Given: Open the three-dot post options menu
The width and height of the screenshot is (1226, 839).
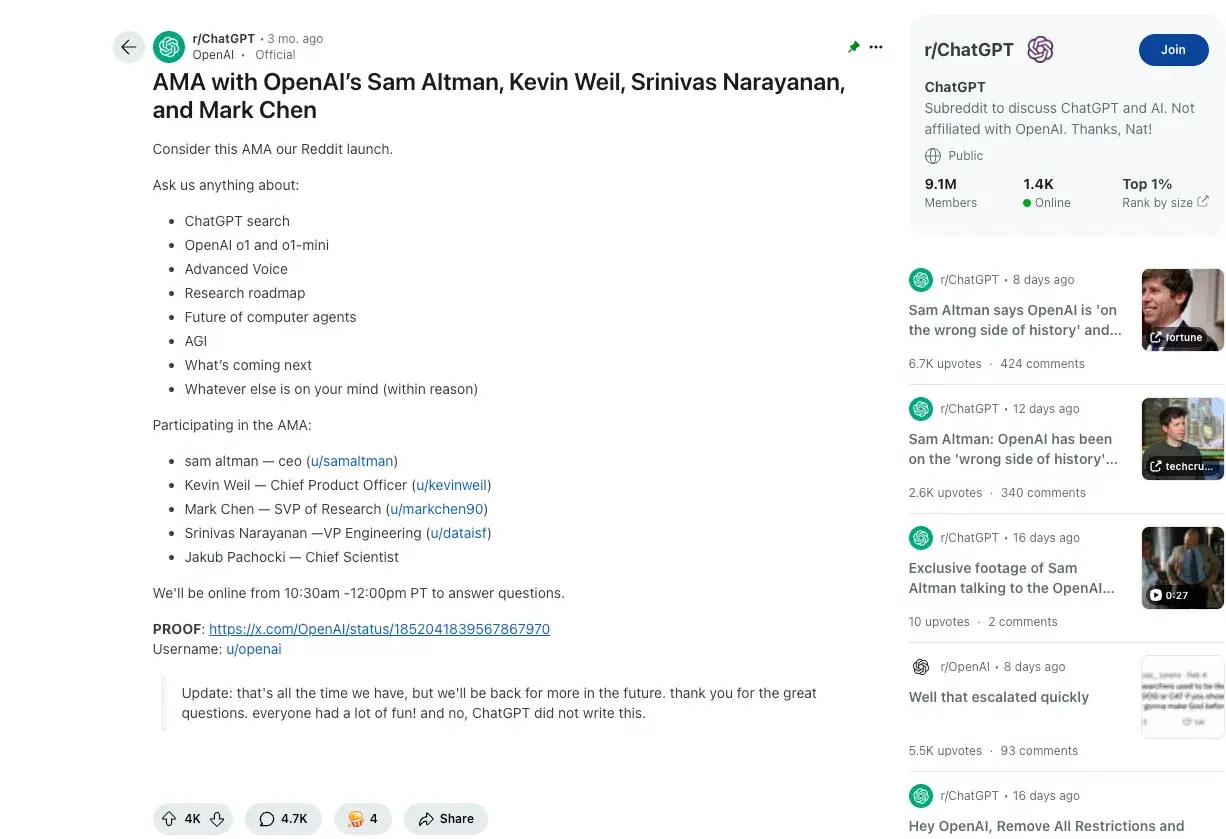Looking at the screenshot, I should pyautogui.click(x=876, y=47).
